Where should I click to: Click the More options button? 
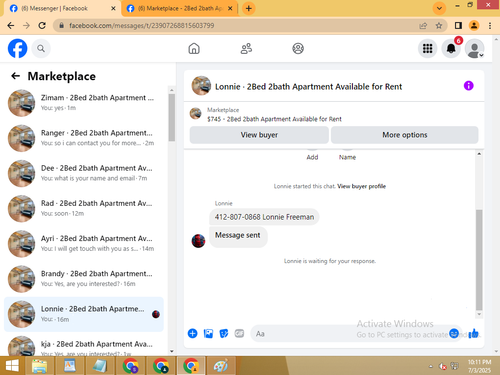(405, 135)
